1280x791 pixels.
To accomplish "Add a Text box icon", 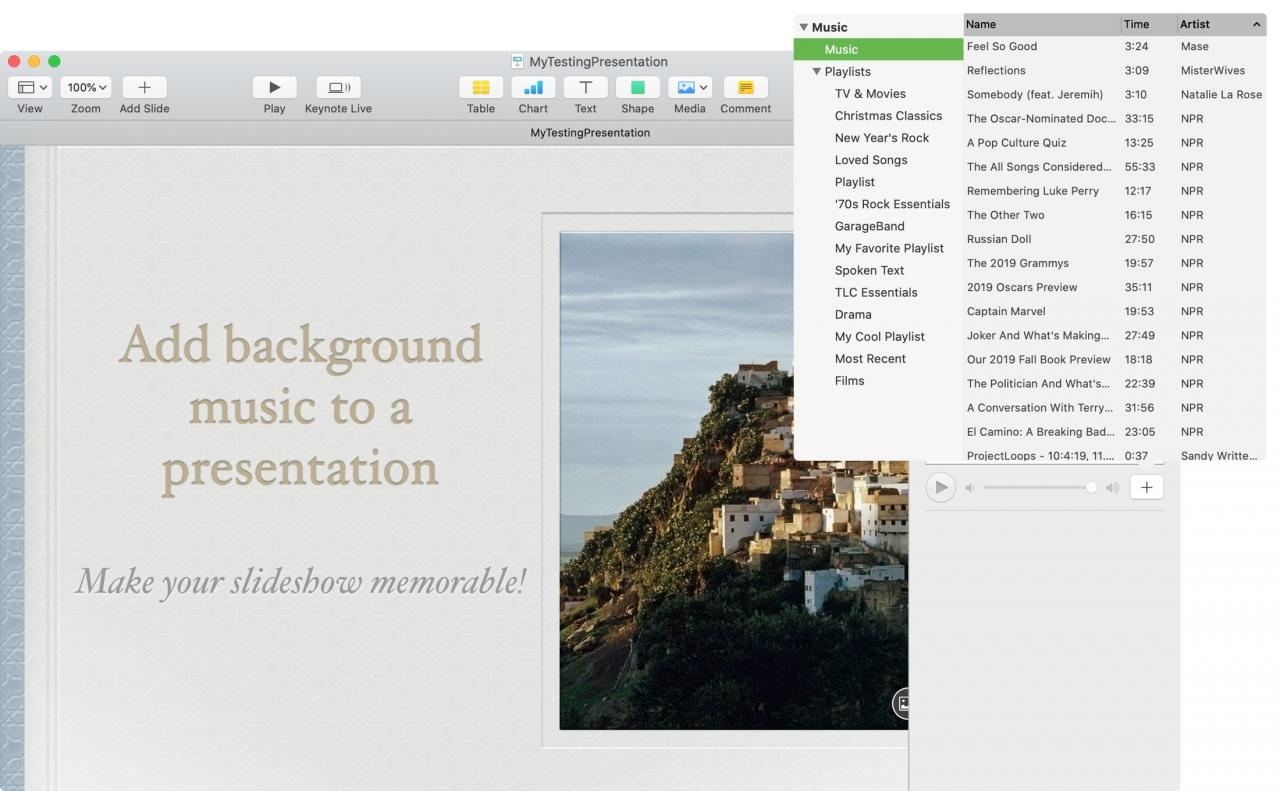I will point(585,88).
